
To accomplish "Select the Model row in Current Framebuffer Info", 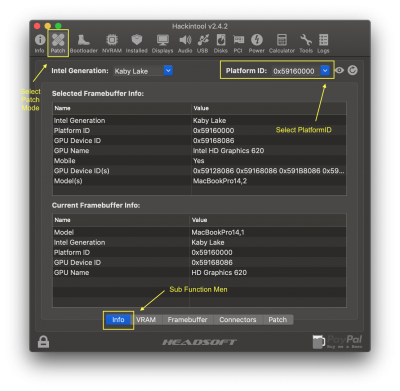I will click(x=199, y=232).
